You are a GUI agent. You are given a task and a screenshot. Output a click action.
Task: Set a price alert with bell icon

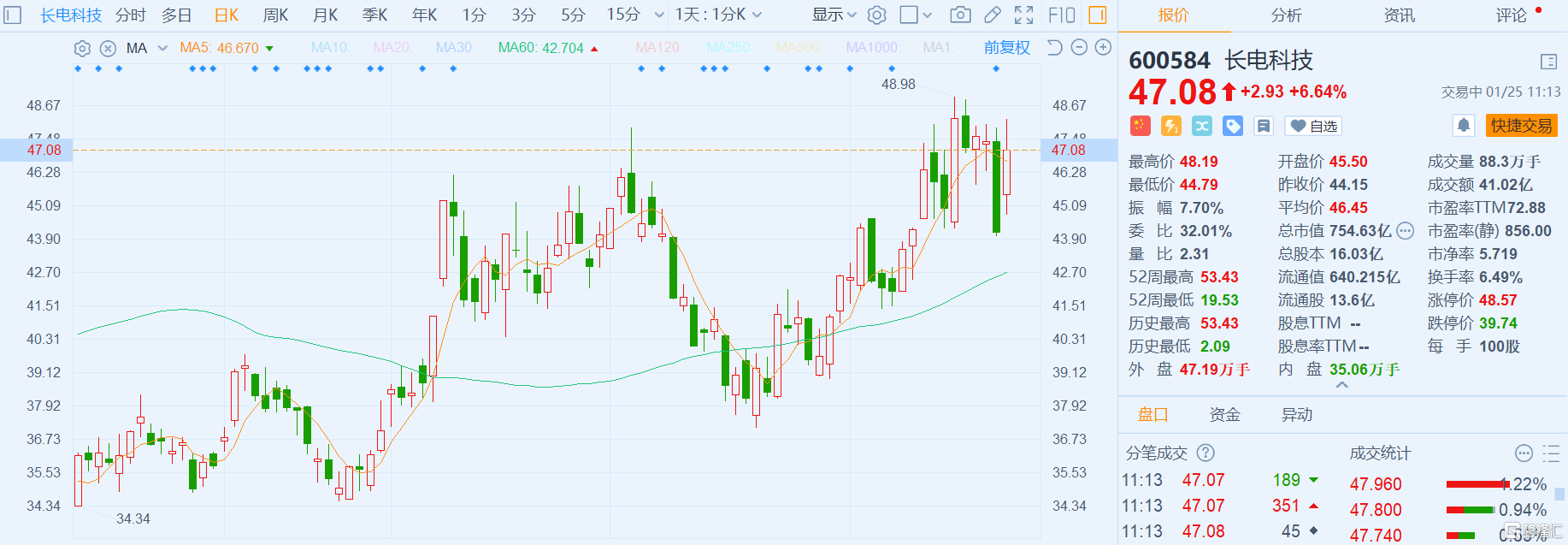click(1464, 126)
